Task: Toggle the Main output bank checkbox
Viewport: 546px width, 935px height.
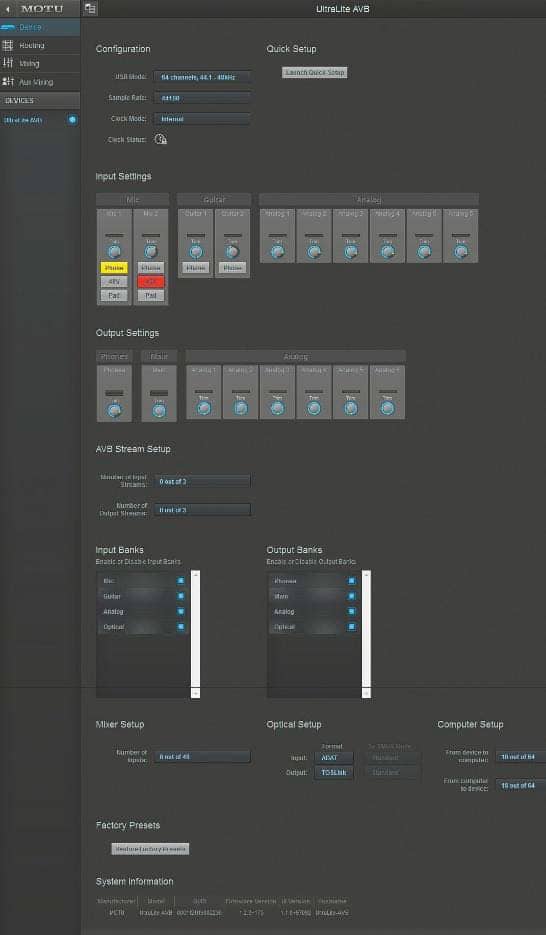Action: (x=352, y=596)
